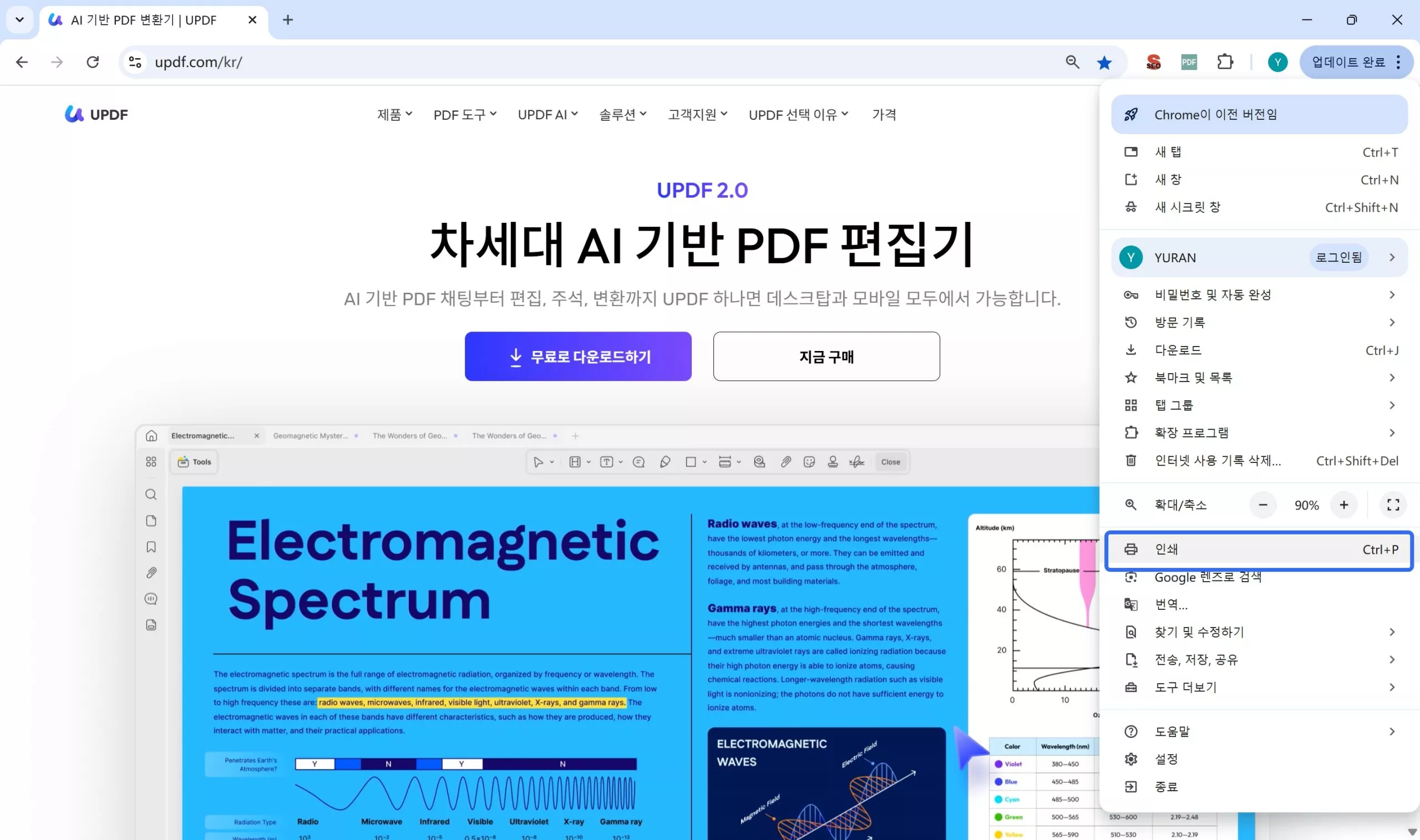1420x840 pixels.
Task: Open the extensions puzzle icon
Action: coord(1225,62)
